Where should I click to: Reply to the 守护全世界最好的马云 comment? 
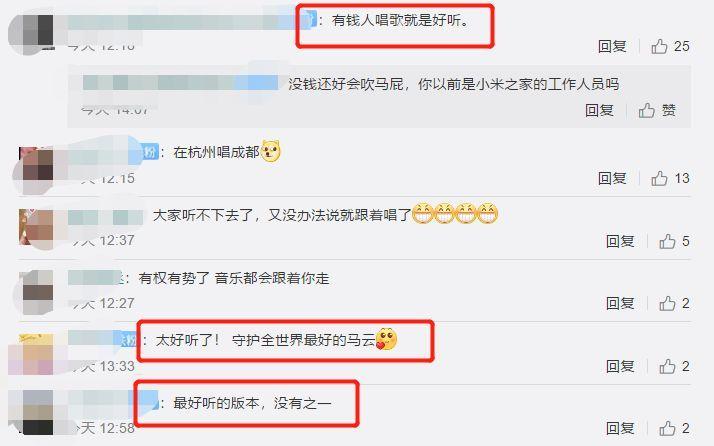(620, 366)
